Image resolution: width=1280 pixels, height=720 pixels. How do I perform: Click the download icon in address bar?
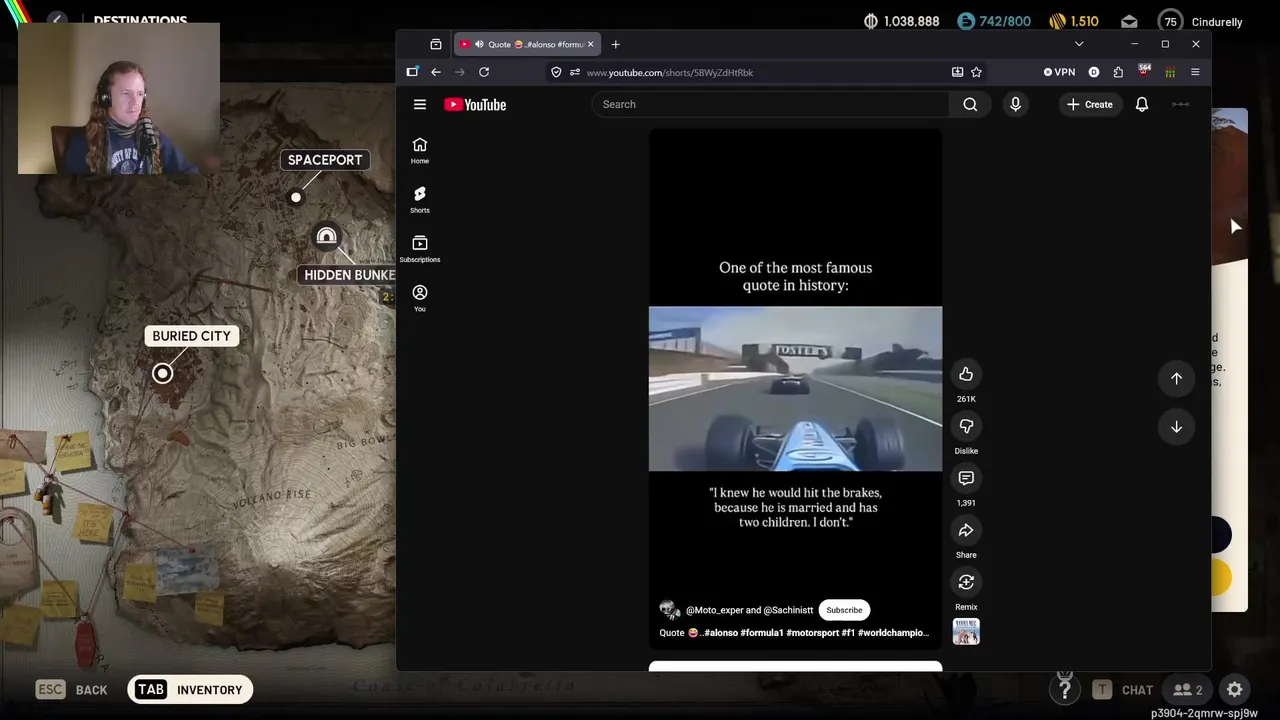[x=957, y=72]
